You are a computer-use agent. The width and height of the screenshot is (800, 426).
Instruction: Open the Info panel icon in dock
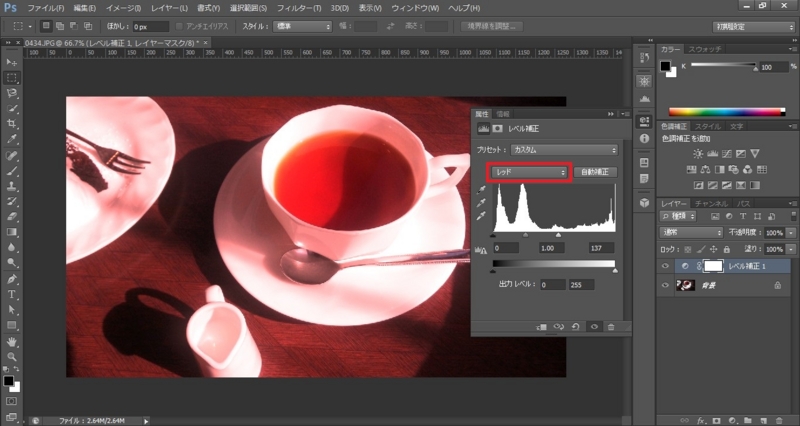click(x=644, y=138)
